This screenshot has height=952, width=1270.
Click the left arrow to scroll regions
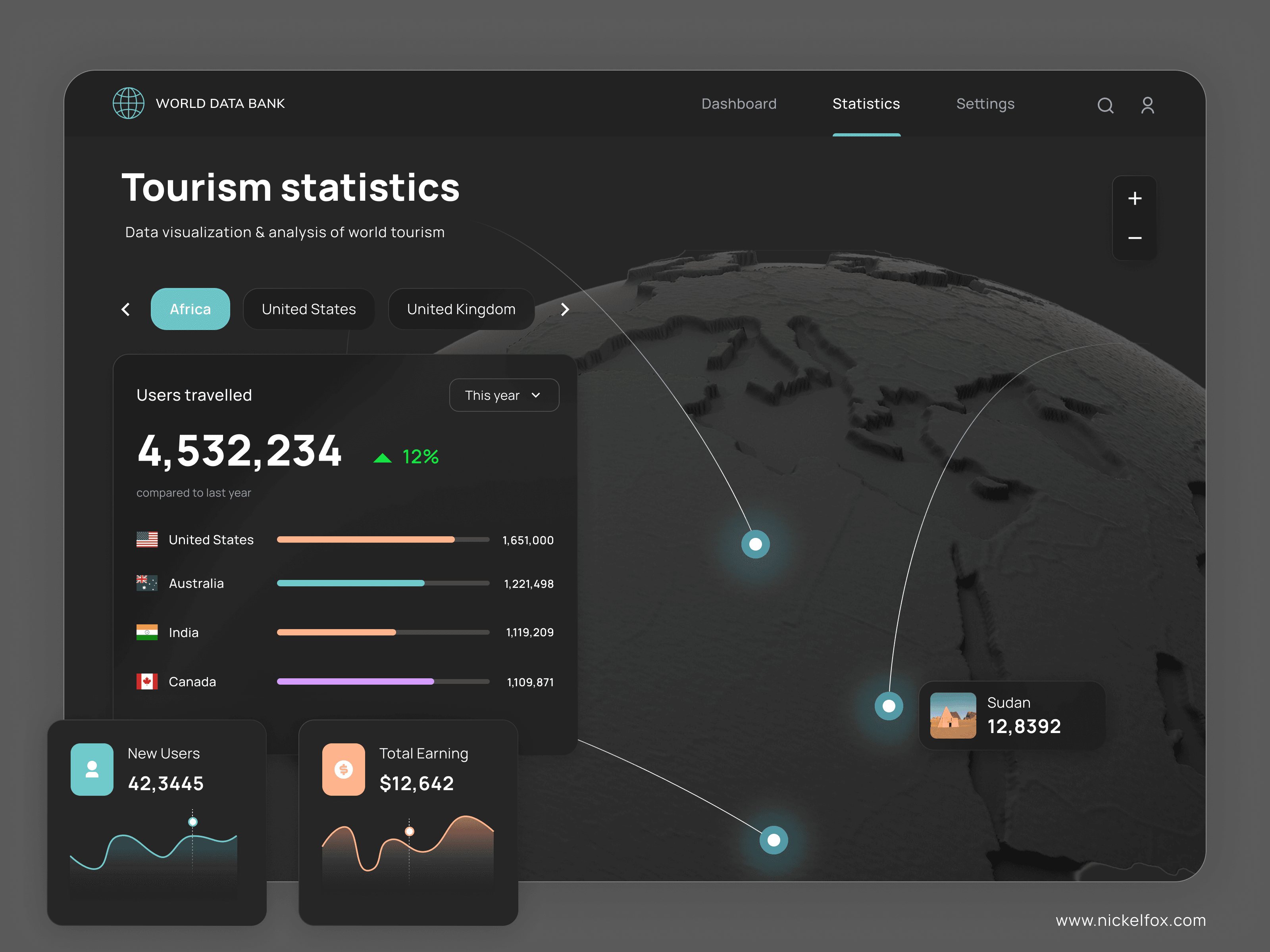pos(125,309)
